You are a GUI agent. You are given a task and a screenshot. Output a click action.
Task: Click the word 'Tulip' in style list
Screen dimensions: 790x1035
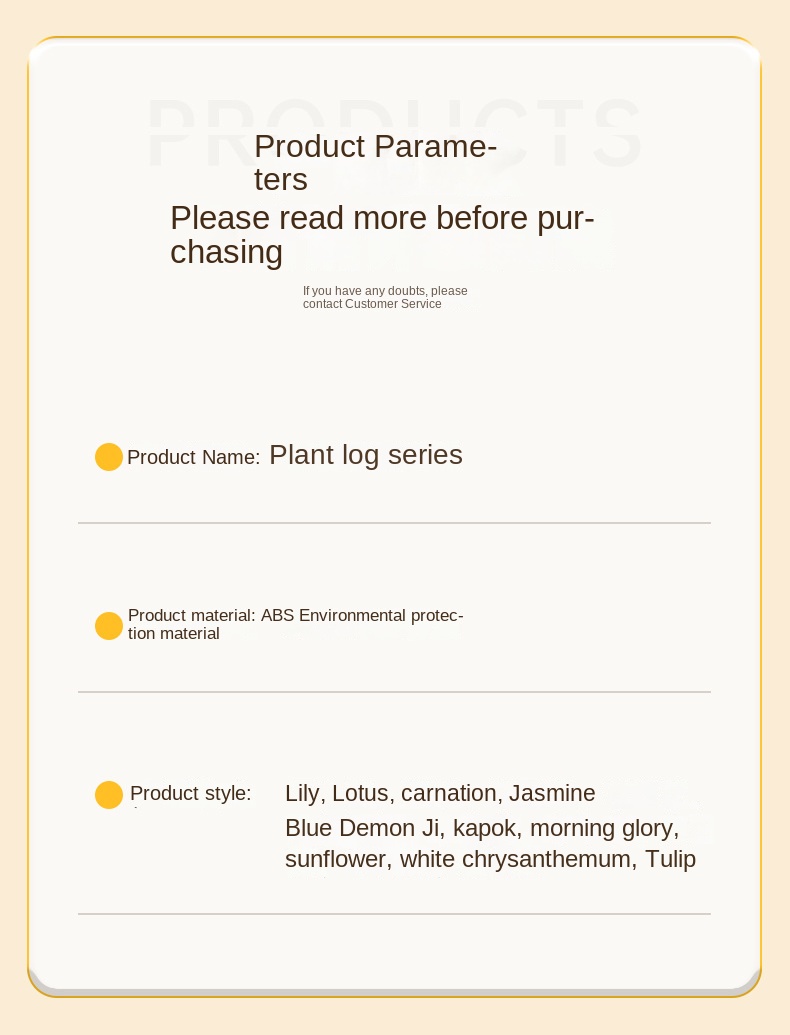671,859
